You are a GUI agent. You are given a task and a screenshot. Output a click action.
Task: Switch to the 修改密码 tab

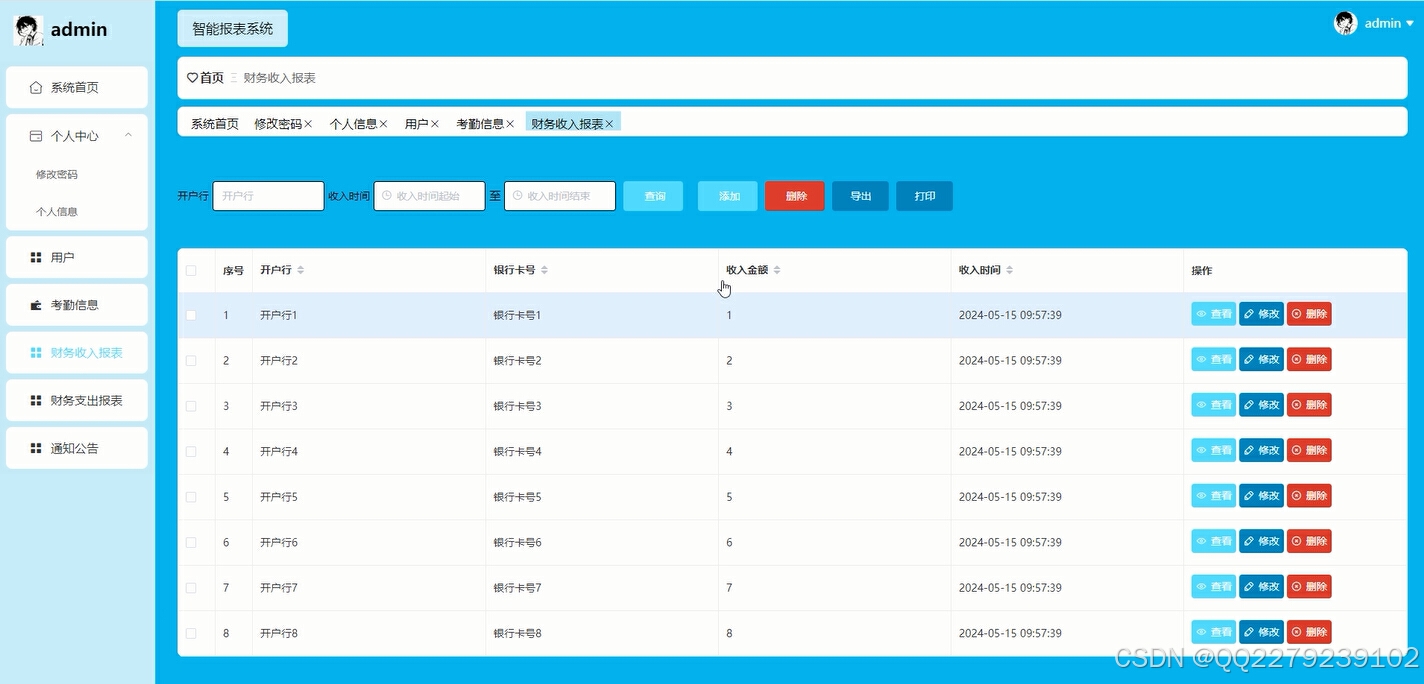[278, 124]
